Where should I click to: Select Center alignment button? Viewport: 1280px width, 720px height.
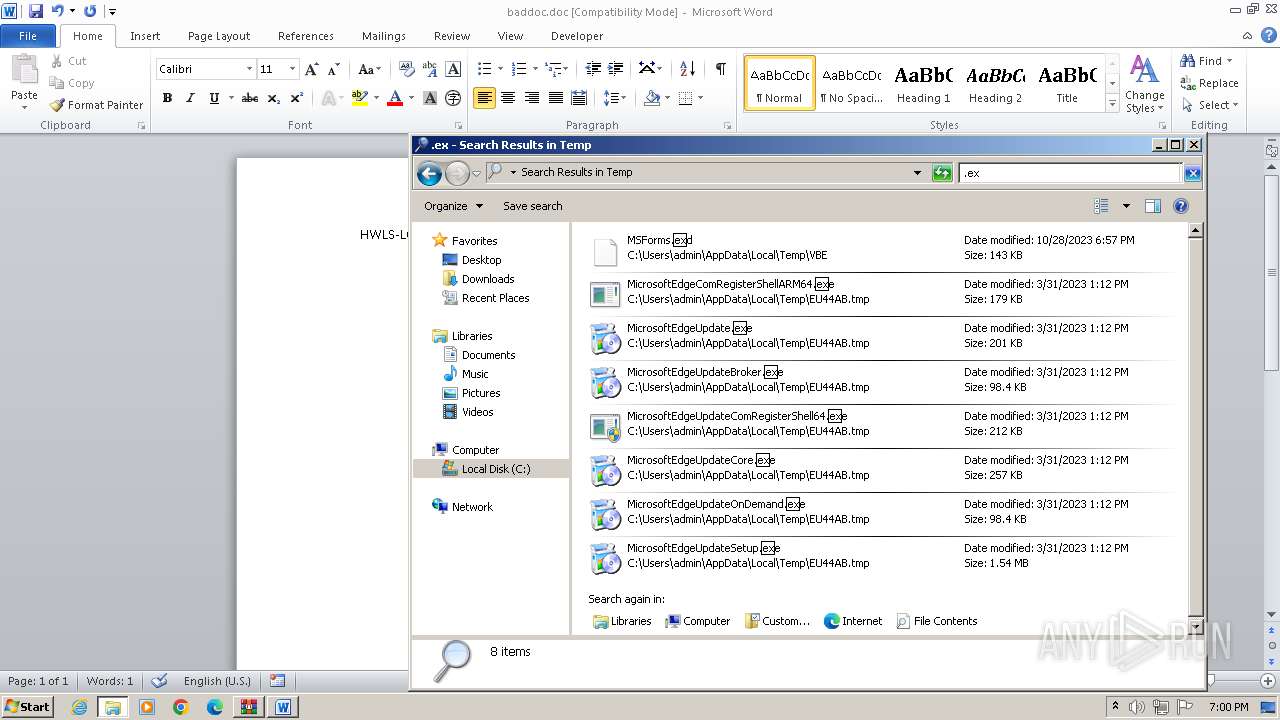tap(508, 98)
